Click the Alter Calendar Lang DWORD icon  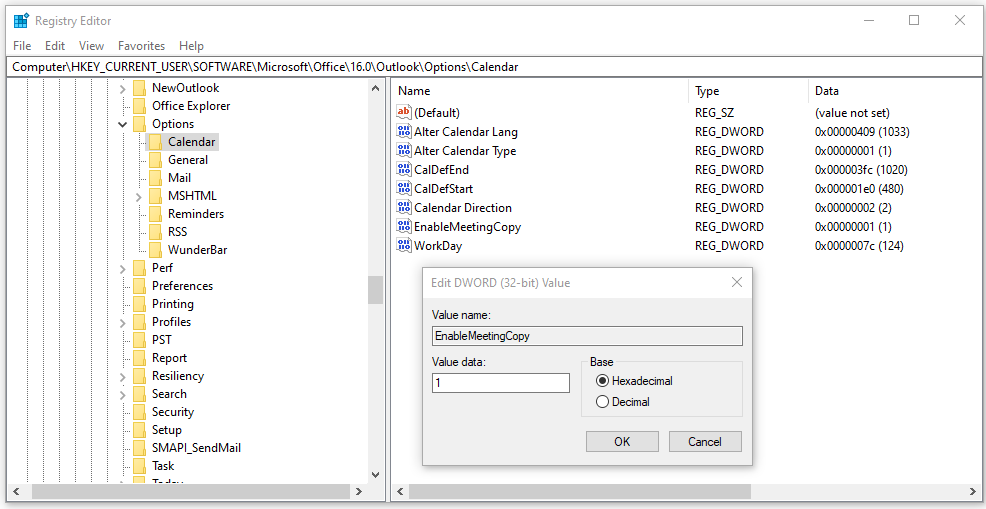tap(404, 131)
